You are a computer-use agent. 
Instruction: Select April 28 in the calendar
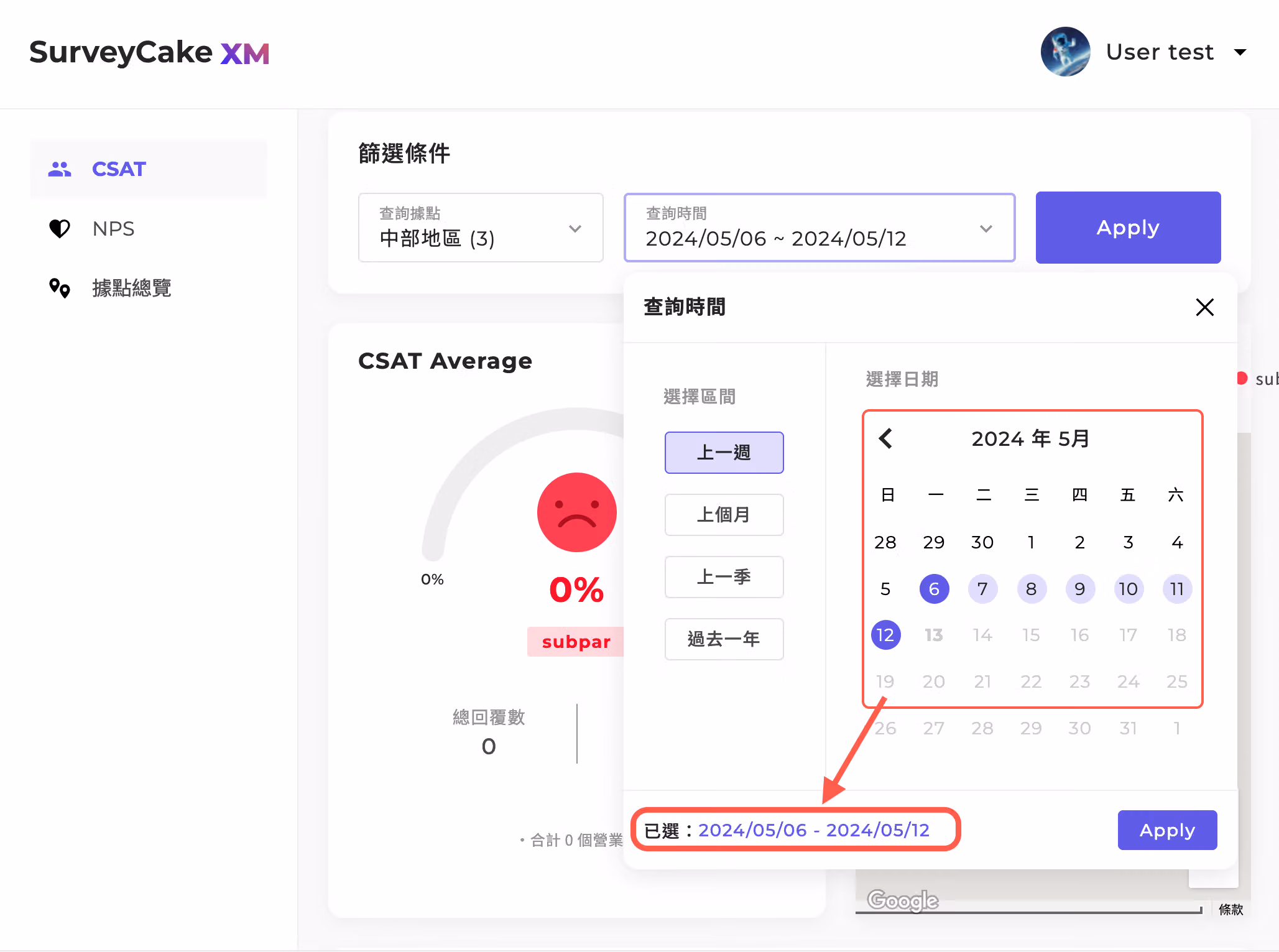click(x=885, y=542)
